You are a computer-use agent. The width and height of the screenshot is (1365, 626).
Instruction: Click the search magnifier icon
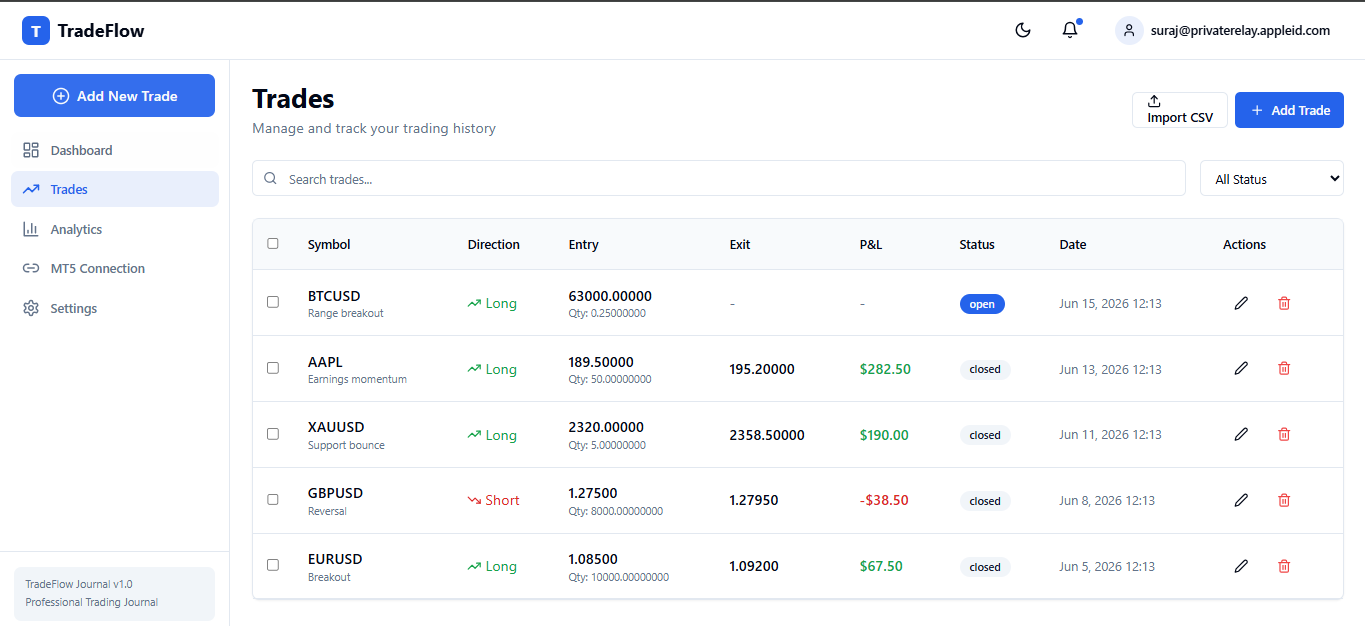[x=270, y=178]
